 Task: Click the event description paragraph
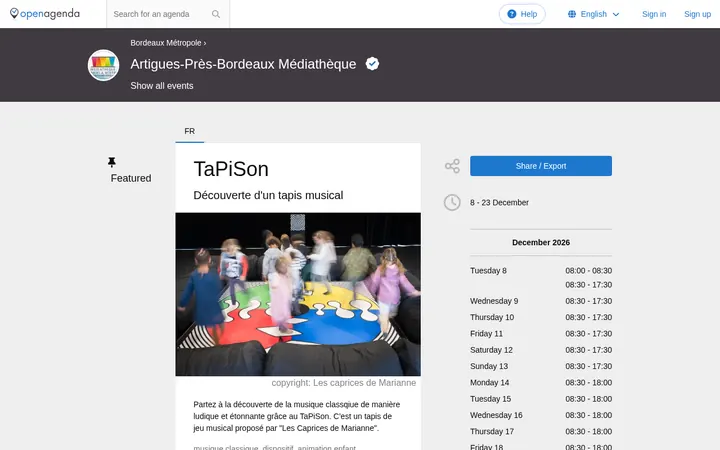click(297, 416)
